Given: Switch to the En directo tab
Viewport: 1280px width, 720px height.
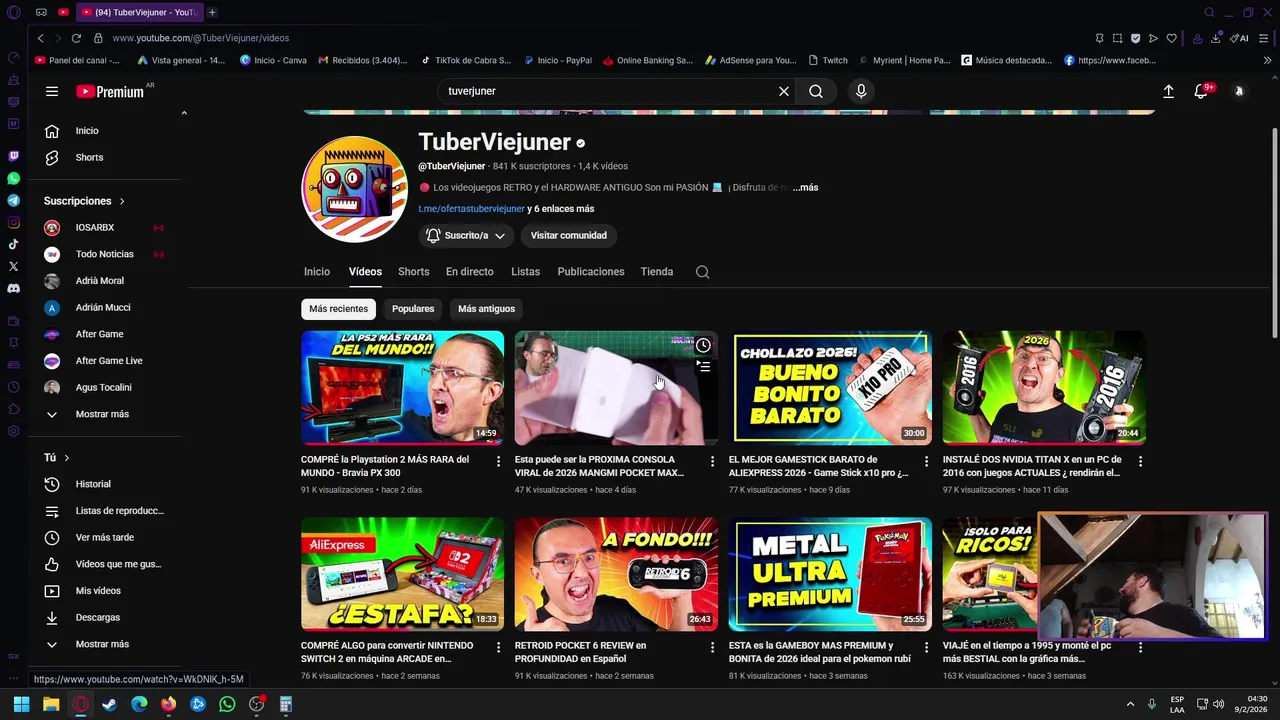Looking at the screenshot, I should 469,272.
